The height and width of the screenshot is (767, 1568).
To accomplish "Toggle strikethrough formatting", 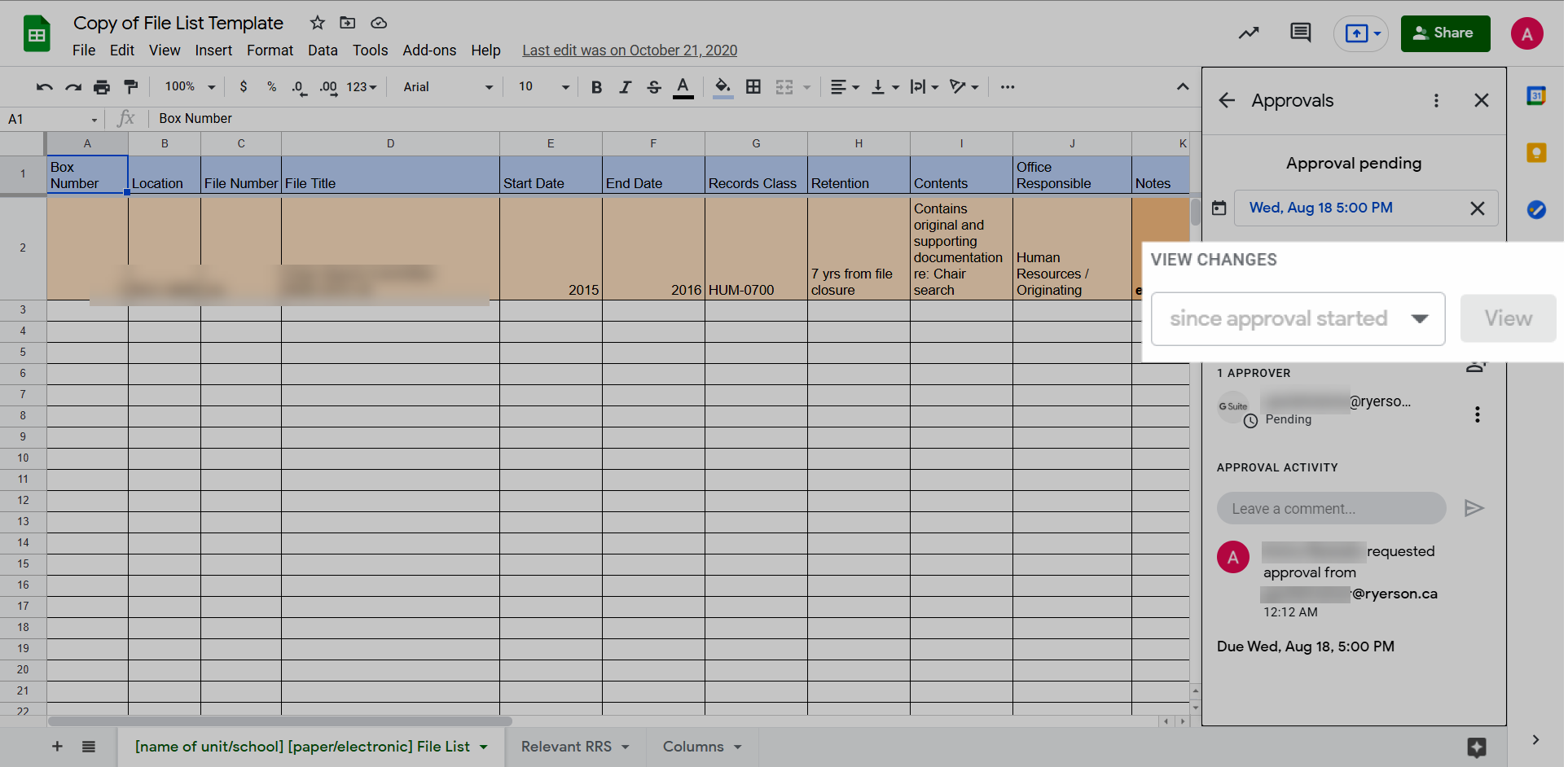I will 653,87.
